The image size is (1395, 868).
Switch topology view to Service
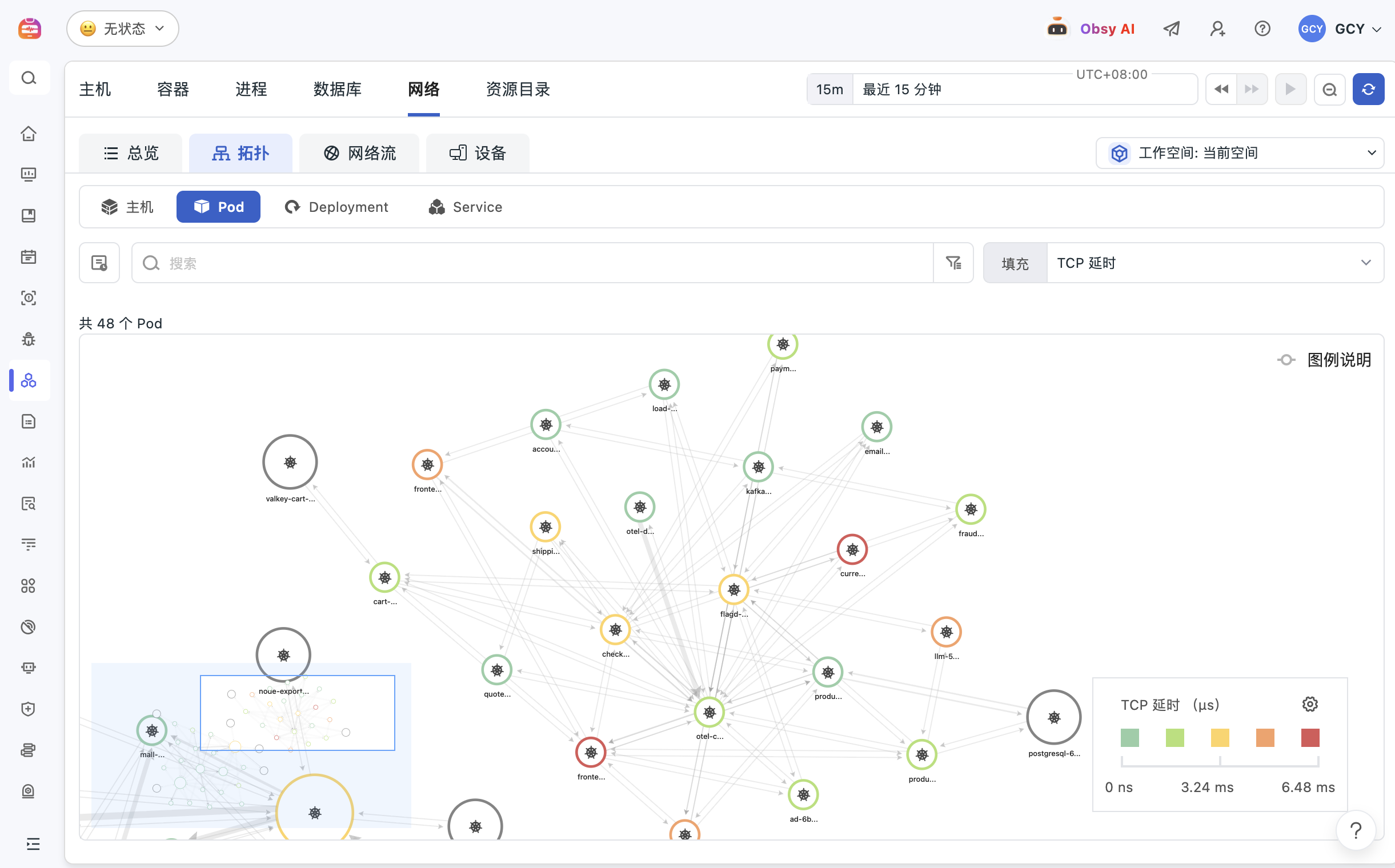465,207
